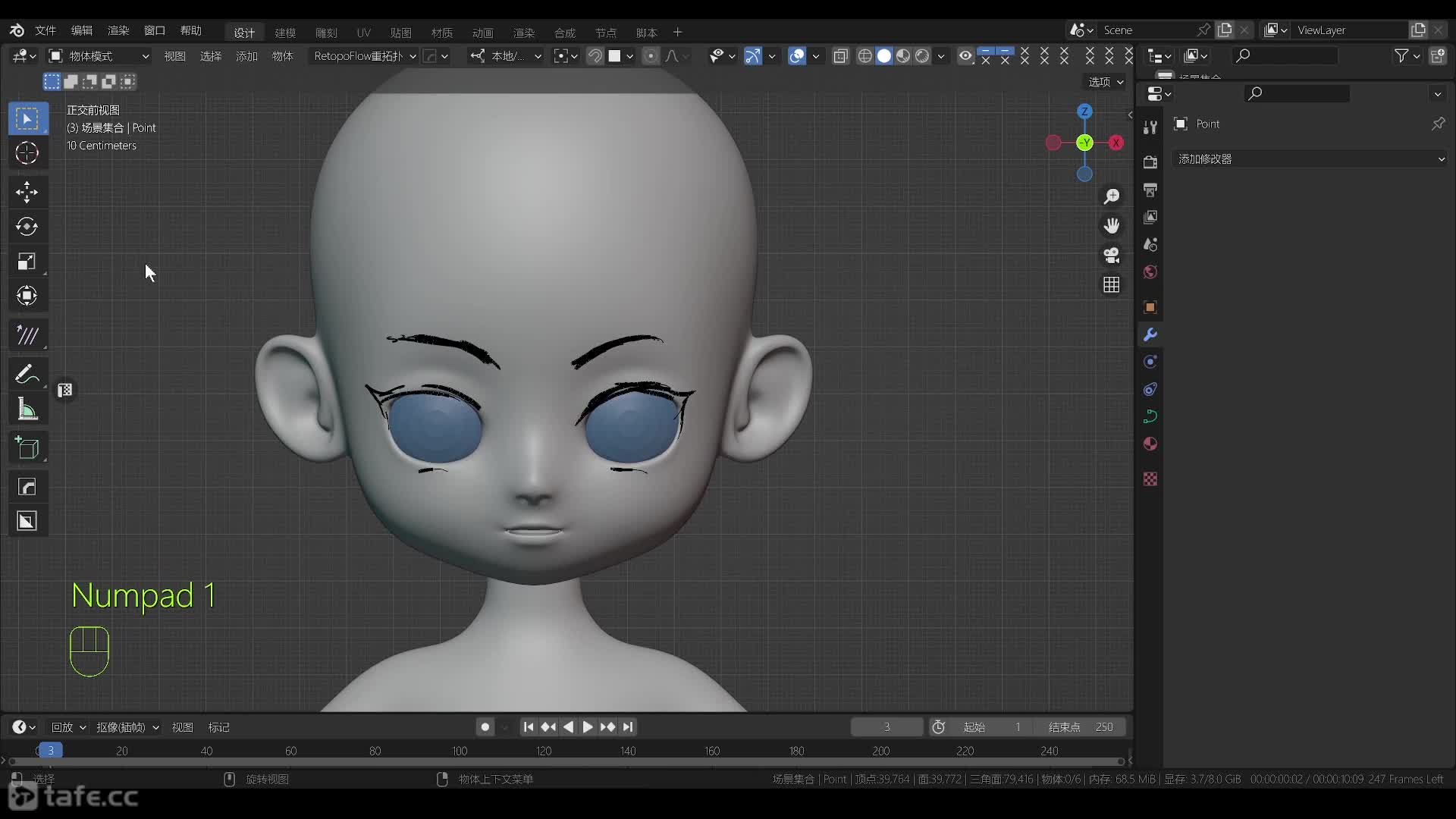Open outliner filter dropdown
The image size is (1456, 819).
point(1407,56)
